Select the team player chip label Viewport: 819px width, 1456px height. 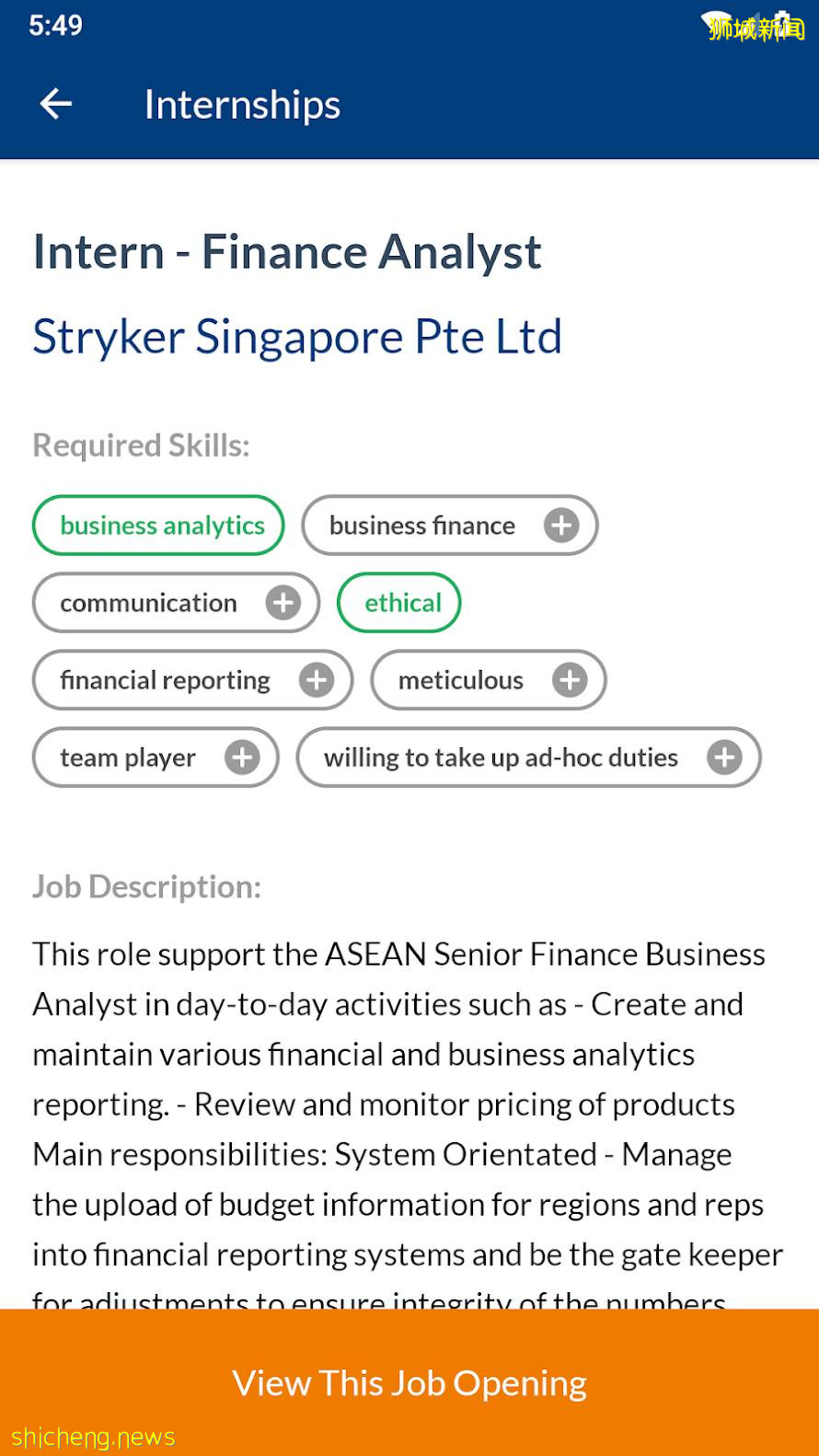pyautogui.click(x=128, y=757)
